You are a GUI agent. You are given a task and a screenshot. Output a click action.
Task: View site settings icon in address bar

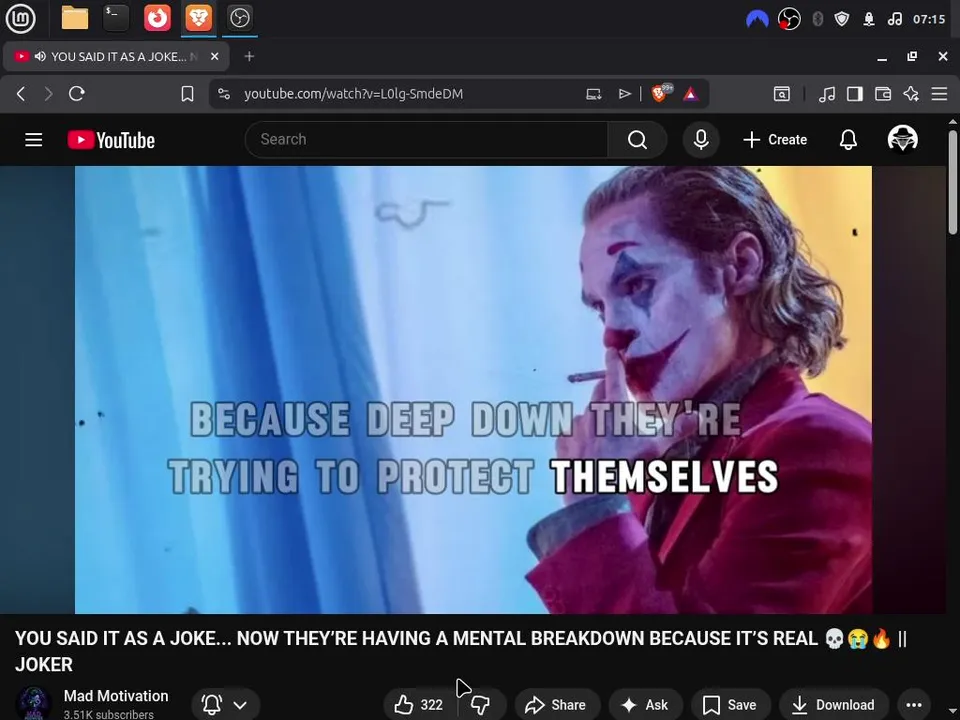(x=224, y=94)
